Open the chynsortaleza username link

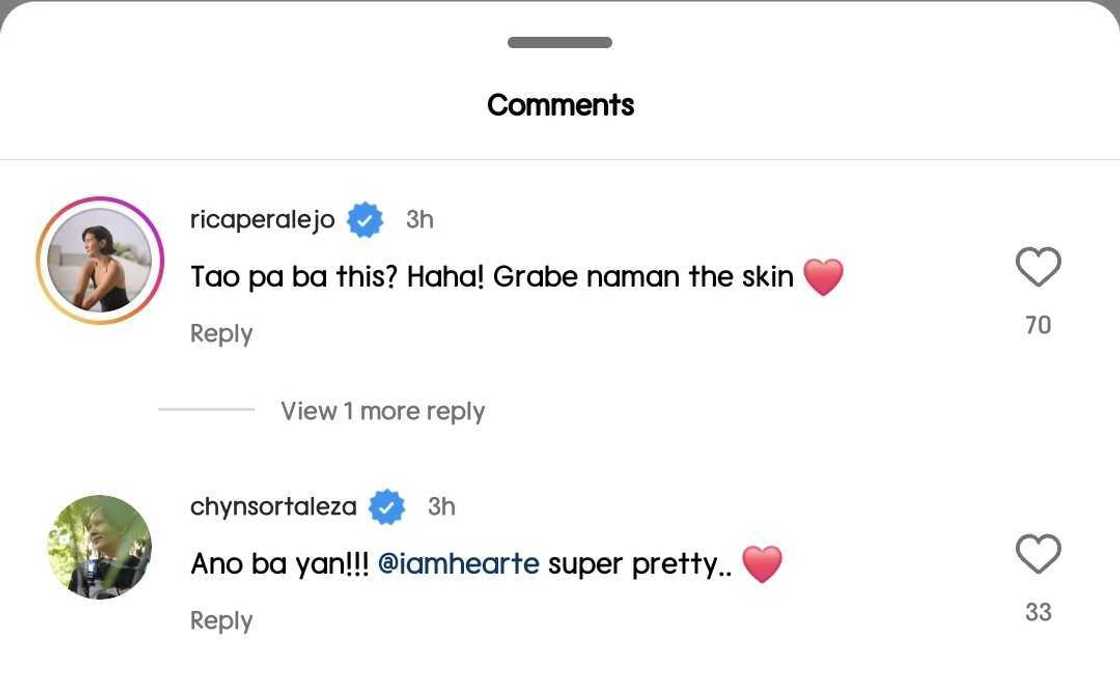click(x=273, y=507)
